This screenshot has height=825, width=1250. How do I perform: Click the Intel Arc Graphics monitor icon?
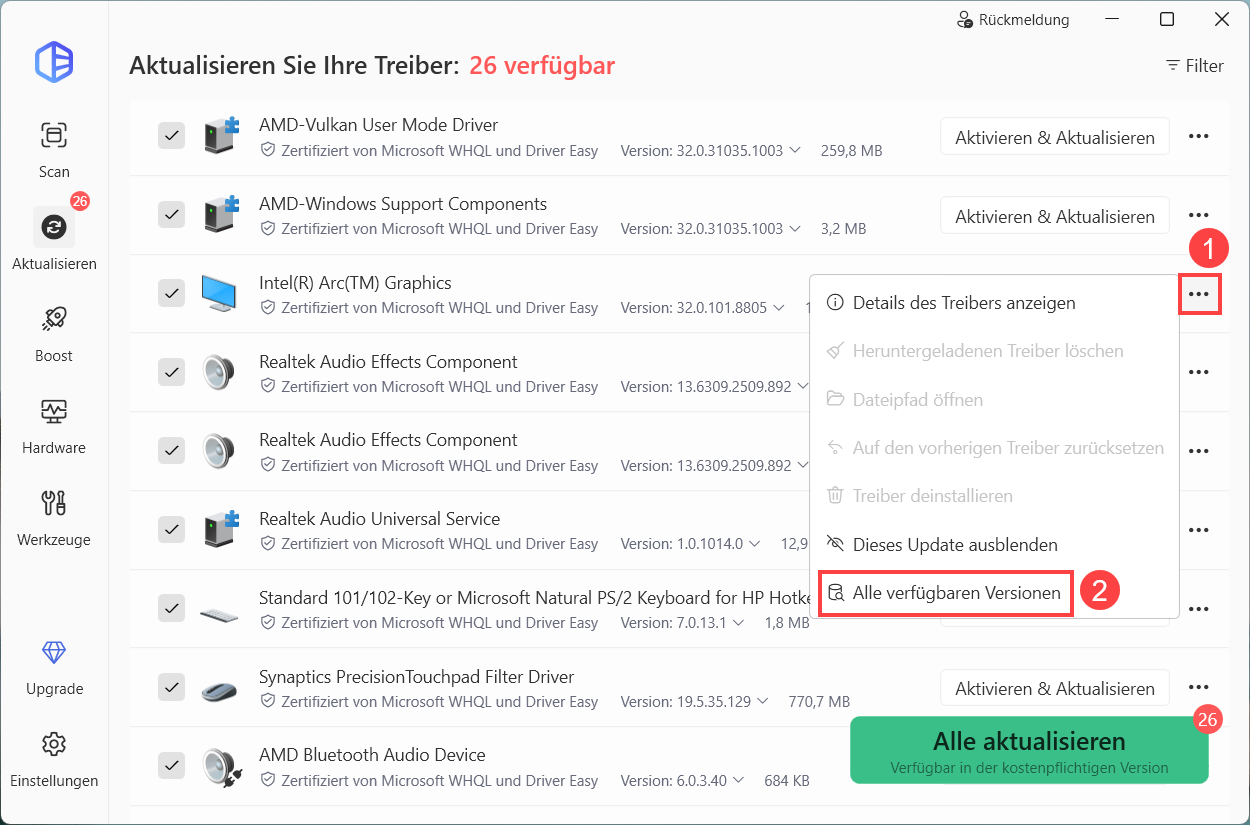coord(221,293)
